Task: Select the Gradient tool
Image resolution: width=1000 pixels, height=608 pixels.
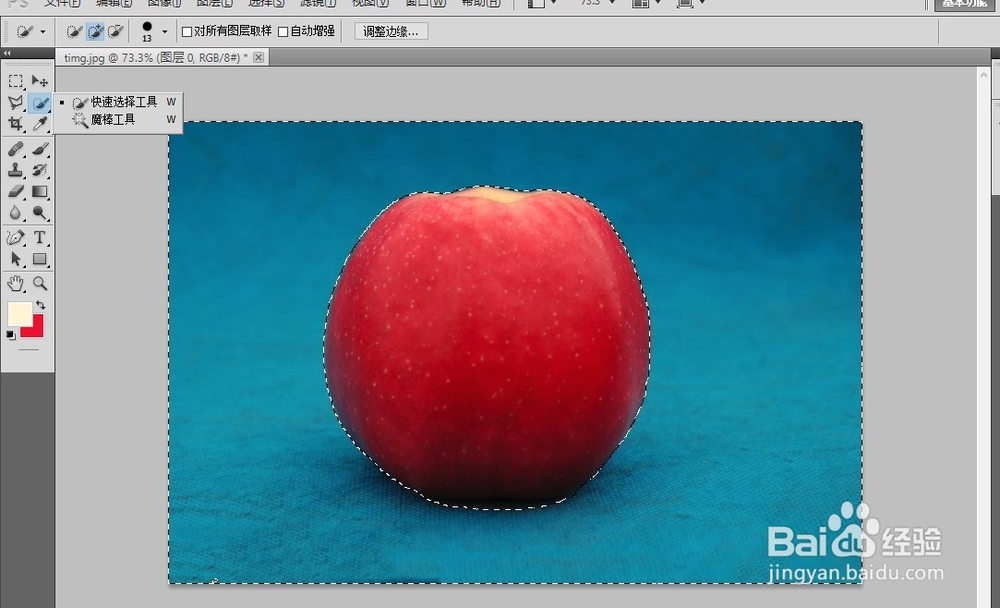Action: pos(40,191)
